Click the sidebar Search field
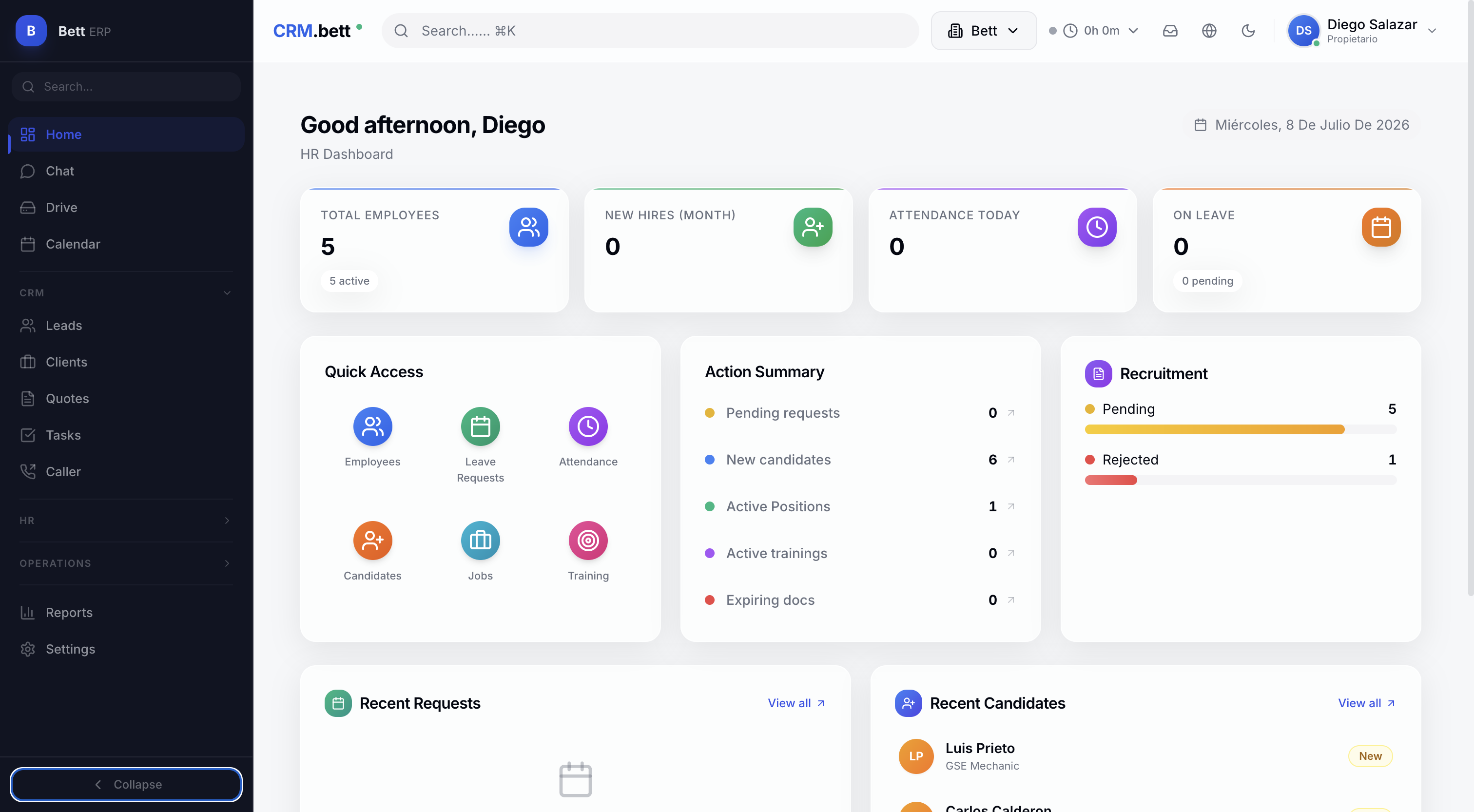 tap(126, 87)
